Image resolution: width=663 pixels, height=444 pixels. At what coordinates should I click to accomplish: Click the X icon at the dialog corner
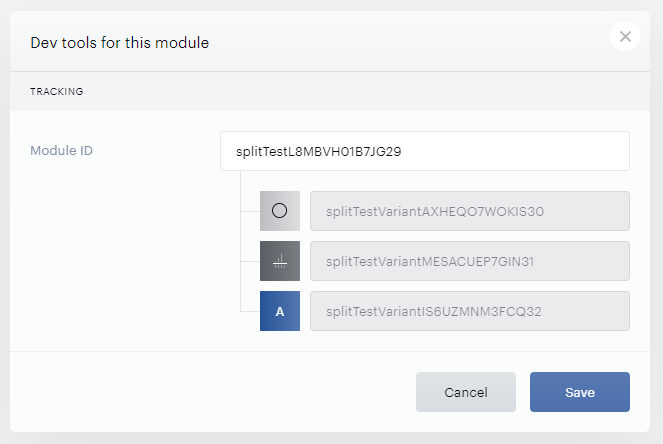(x=625, y=36)
